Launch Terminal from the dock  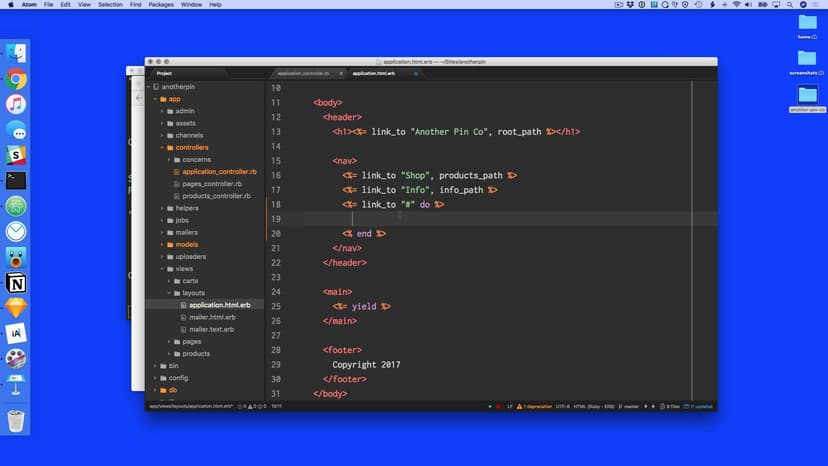pyautogui.click(x=16, y=181)
